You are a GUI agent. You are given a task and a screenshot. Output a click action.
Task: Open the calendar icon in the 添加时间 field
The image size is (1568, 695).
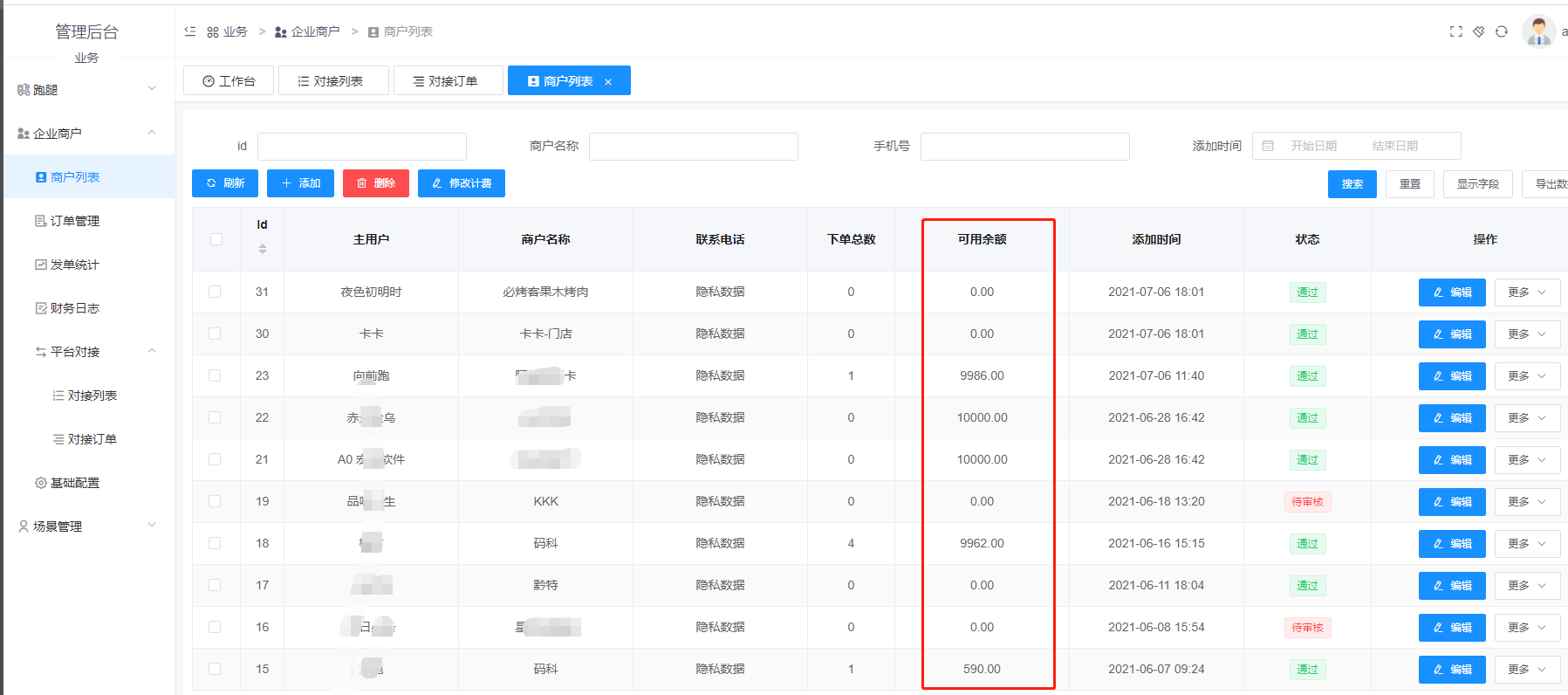pyautogui.click(x=1268, y=146)
